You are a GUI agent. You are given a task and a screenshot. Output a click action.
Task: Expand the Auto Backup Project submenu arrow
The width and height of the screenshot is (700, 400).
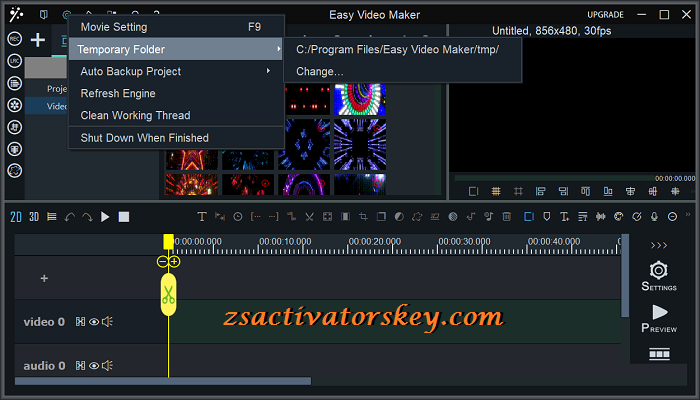[x=268, y=71]
